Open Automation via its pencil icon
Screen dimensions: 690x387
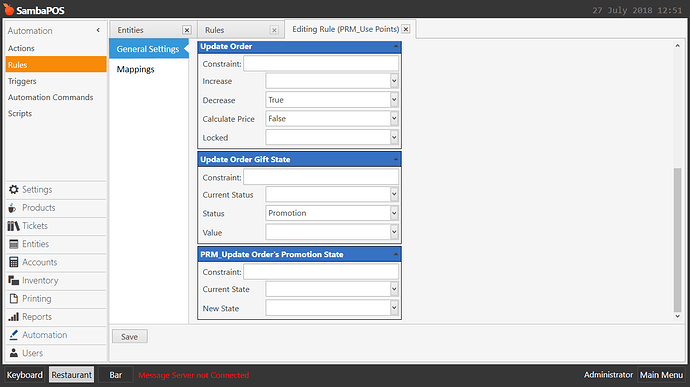(14, 335)
